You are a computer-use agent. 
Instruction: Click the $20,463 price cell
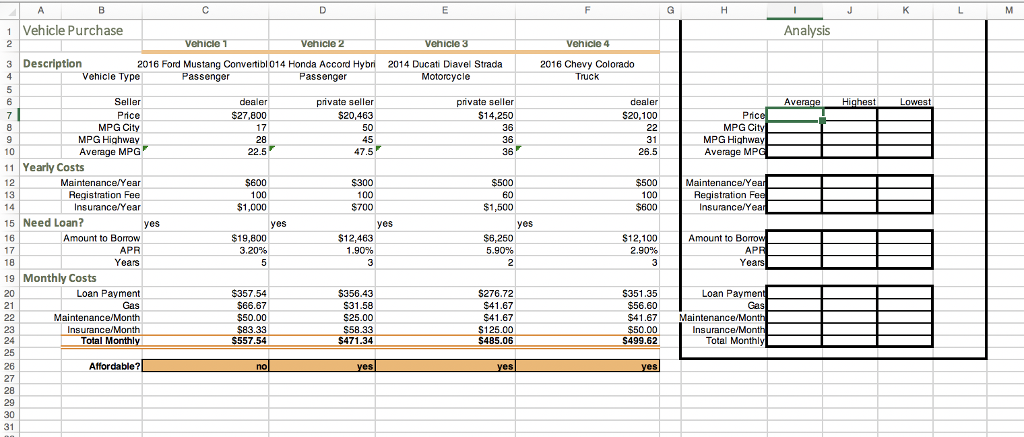[x=322, y=114]
